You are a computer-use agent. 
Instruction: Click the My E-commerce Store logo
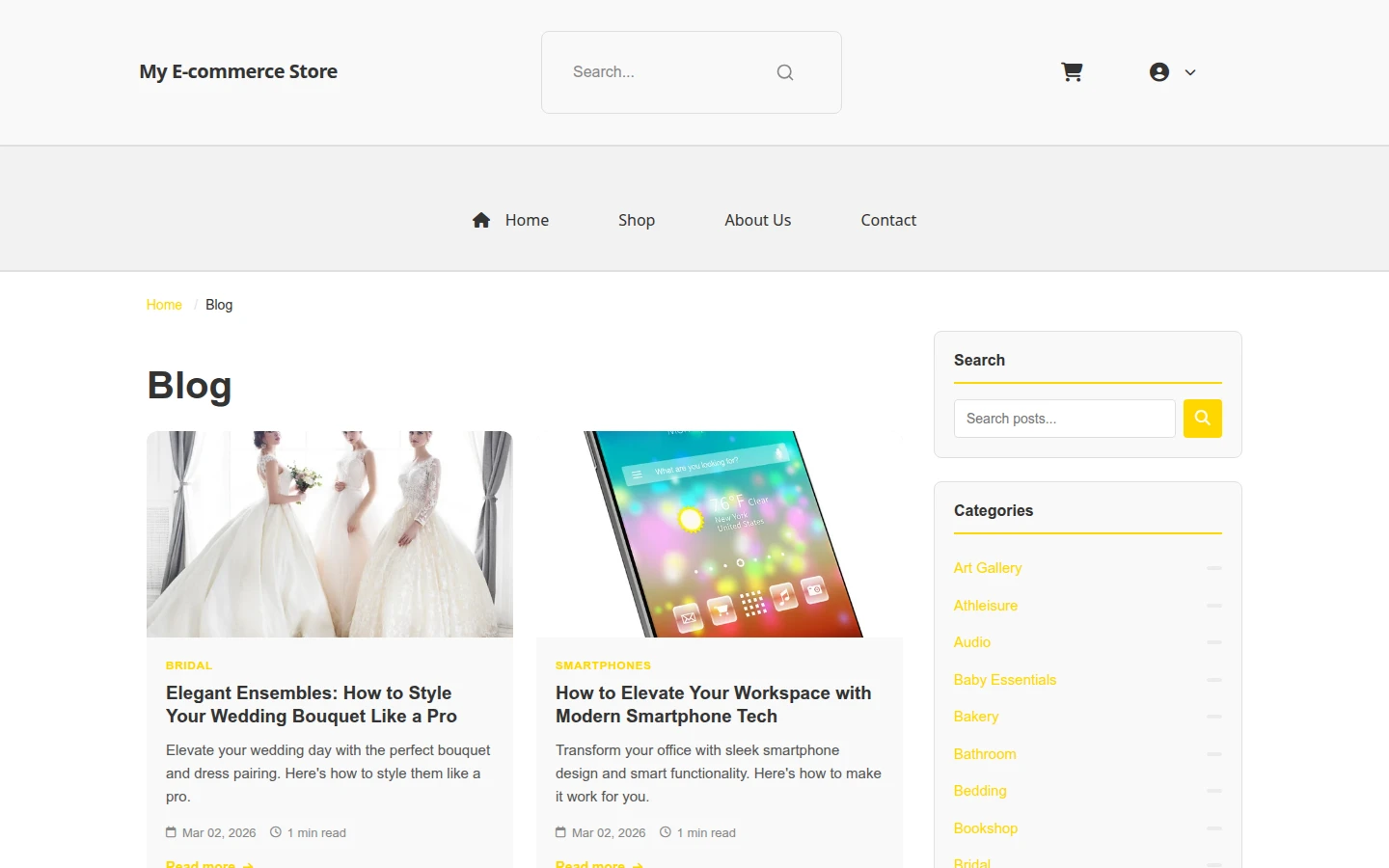[x=238, y=71]
